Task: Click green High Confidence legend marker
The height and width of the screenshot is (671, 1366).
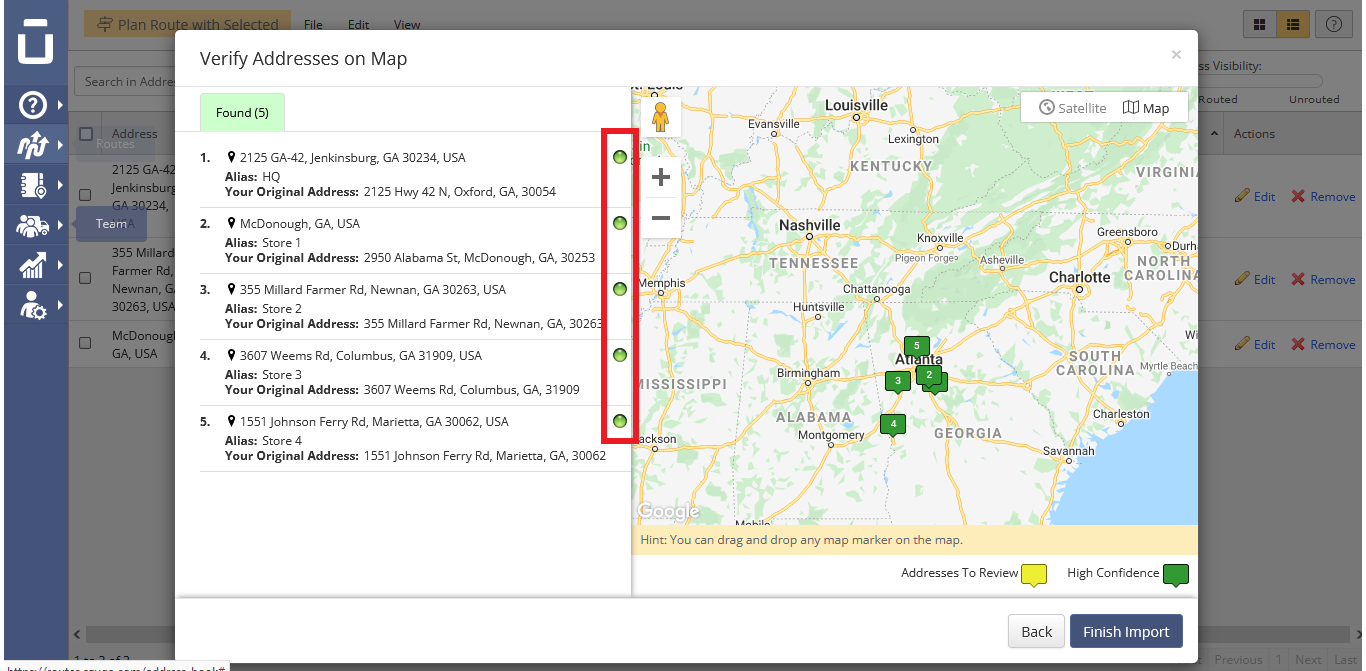Action: click(1176, 575)
